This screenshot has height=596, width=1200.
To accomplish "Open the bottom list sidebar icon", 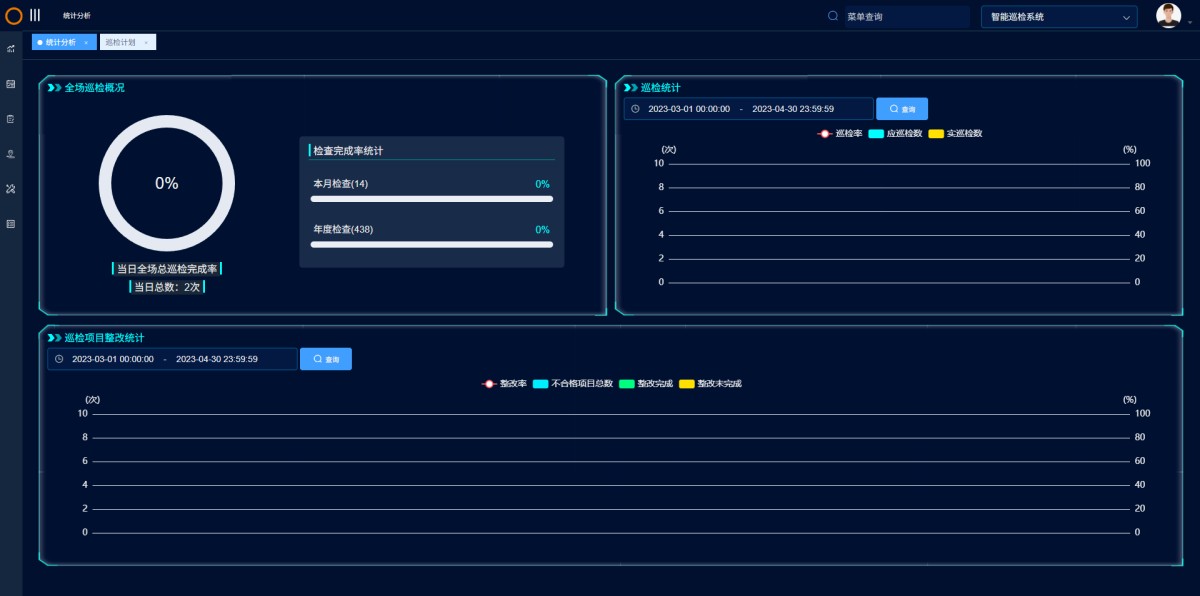I will pos(11,224).
